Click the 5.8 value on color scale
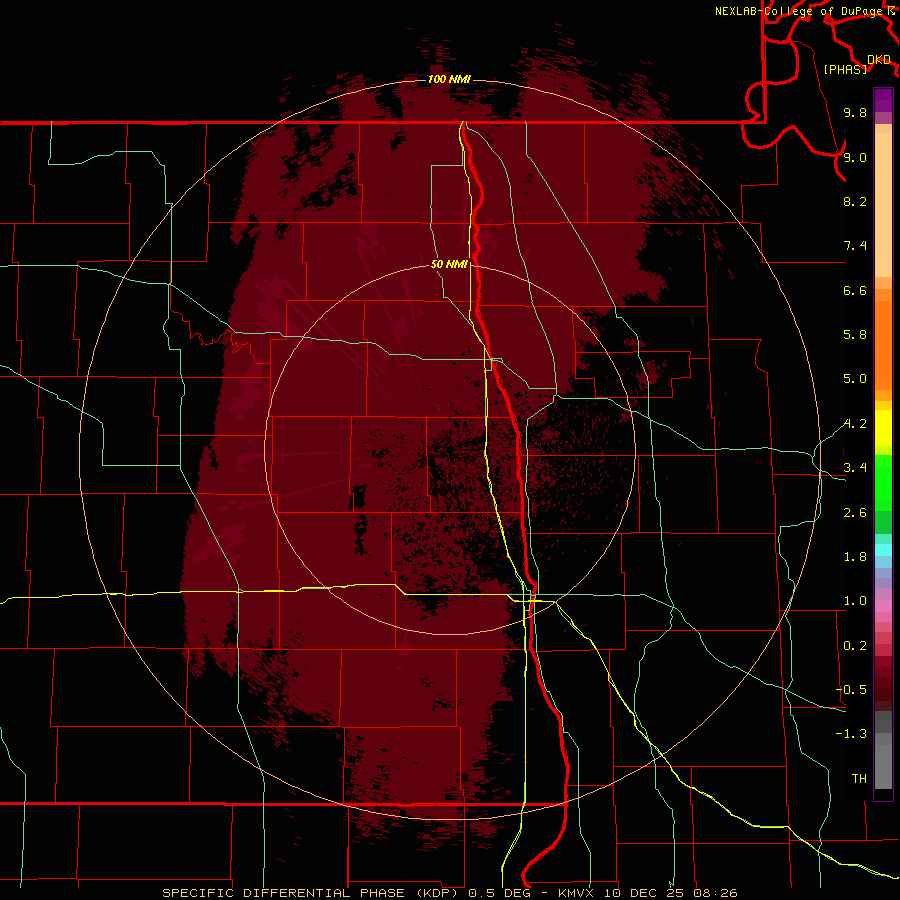Viewport: 900px width, 900px height. tap(855, 335)
